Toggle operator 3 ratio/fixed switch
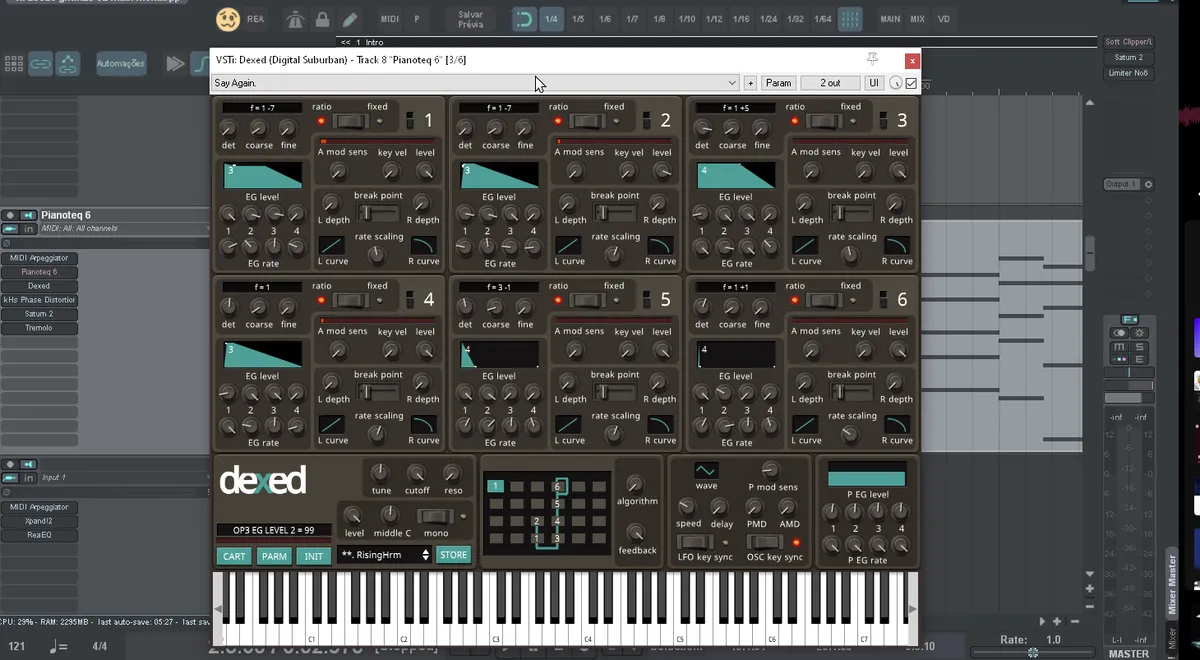This screenshot has width=1200, height=660. coord(823,121)
